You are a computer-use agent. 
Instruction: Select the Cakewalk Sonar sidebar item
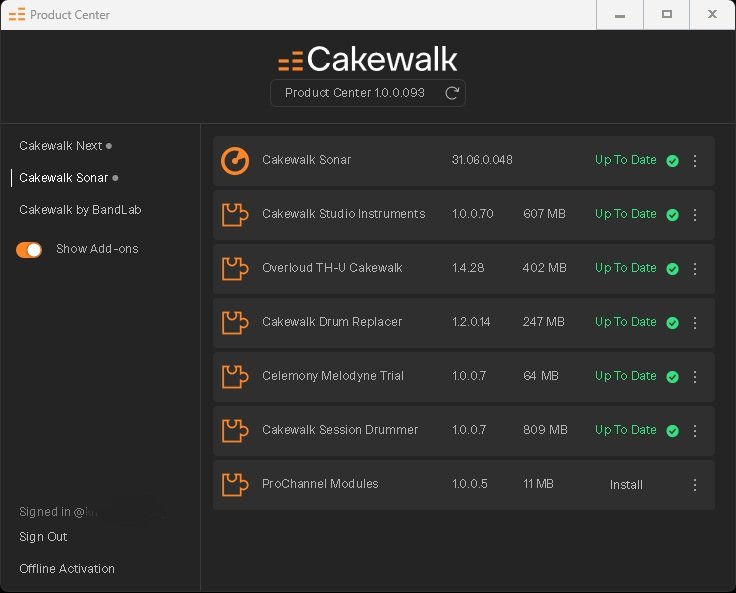click(x=63, y=177)
